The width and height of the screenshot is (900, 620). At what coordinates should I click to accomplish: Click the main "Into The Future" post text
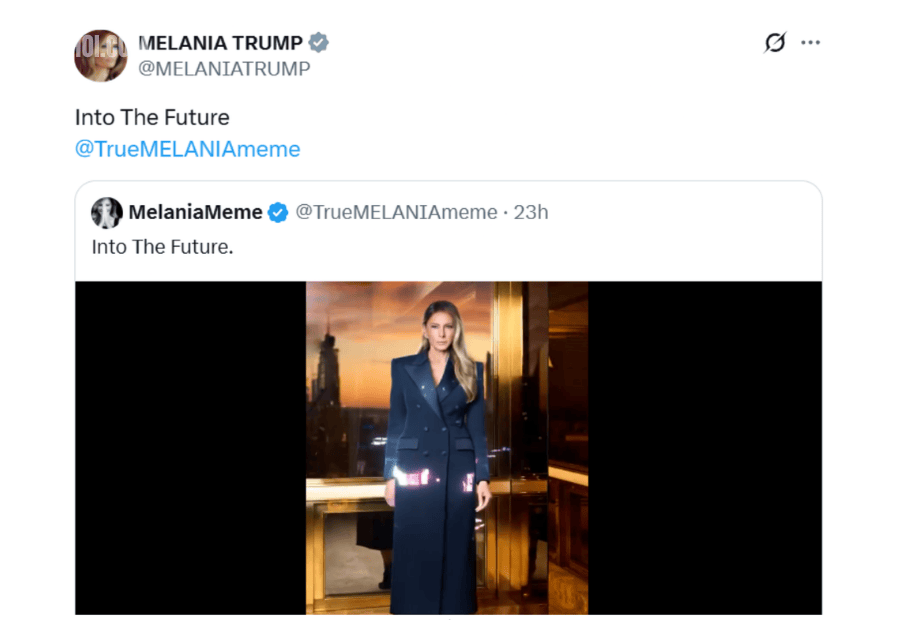[x=152, y=117]
